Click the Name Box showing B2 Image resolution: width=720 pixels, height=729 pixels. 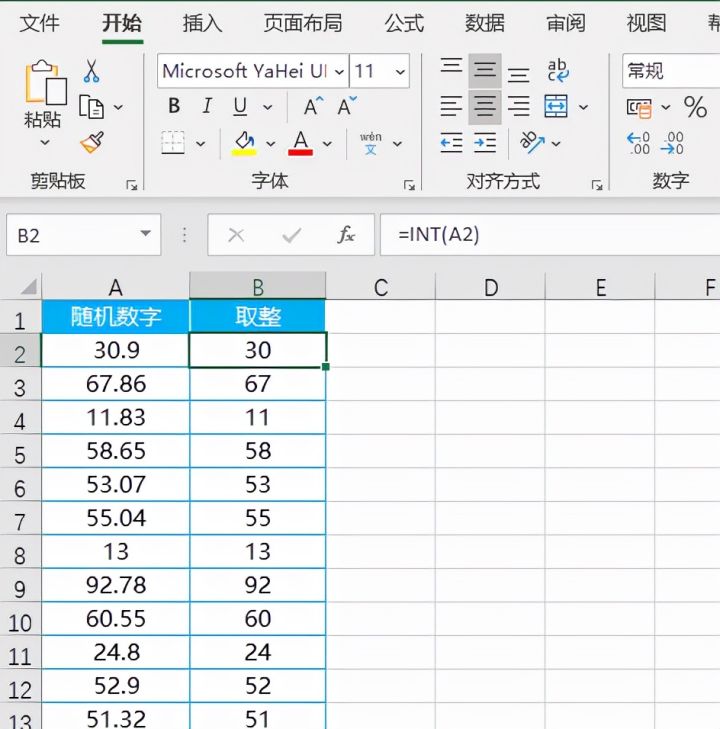click(84, 235)
